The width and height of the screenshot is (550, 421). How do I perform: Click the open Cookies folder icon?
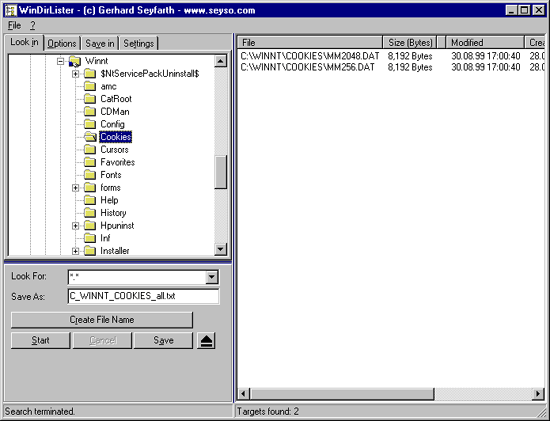click(x=90, y=137)
